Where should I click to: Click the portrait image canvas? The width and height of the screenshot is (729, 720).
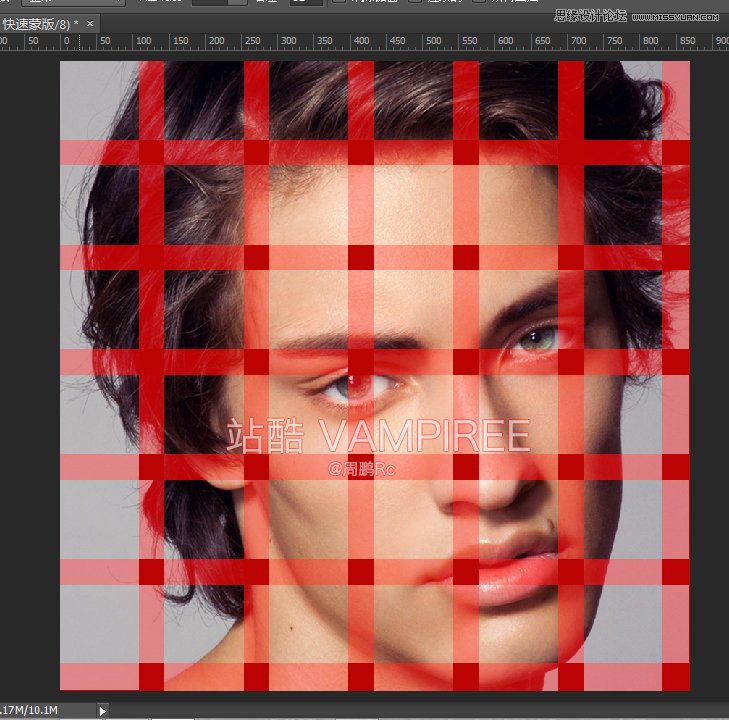(x=375, y=376)
